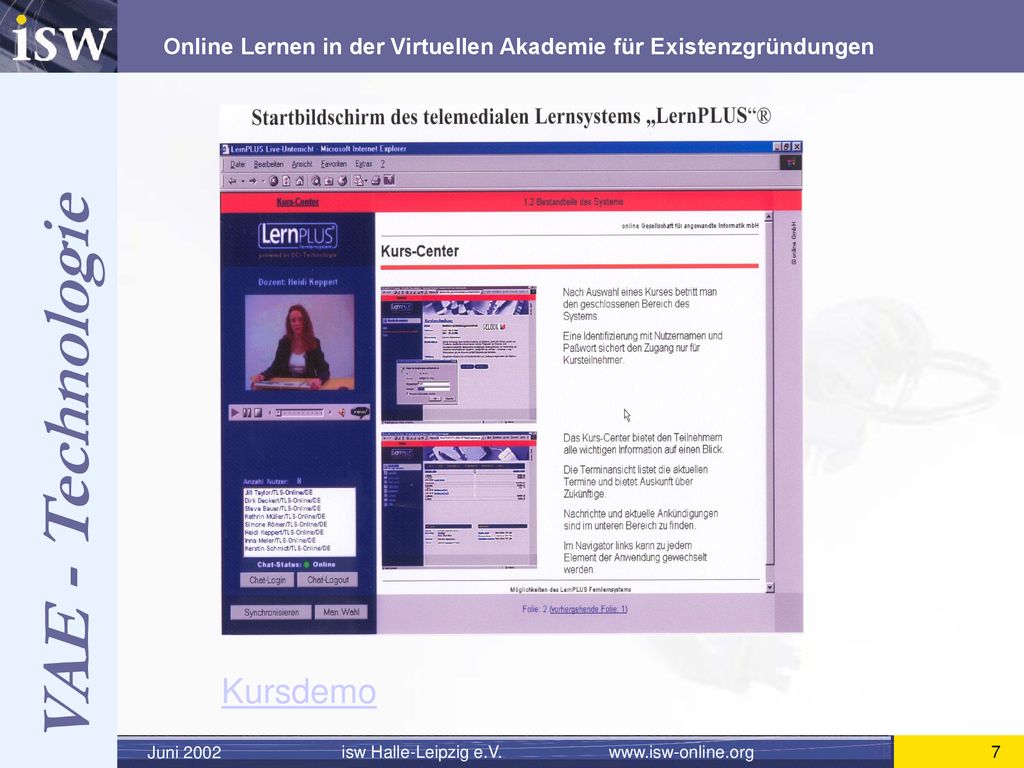Screen dimensions: 1024x768
Task: Click the 1.2 Bestandteile des Systems title
Action: 573,202
